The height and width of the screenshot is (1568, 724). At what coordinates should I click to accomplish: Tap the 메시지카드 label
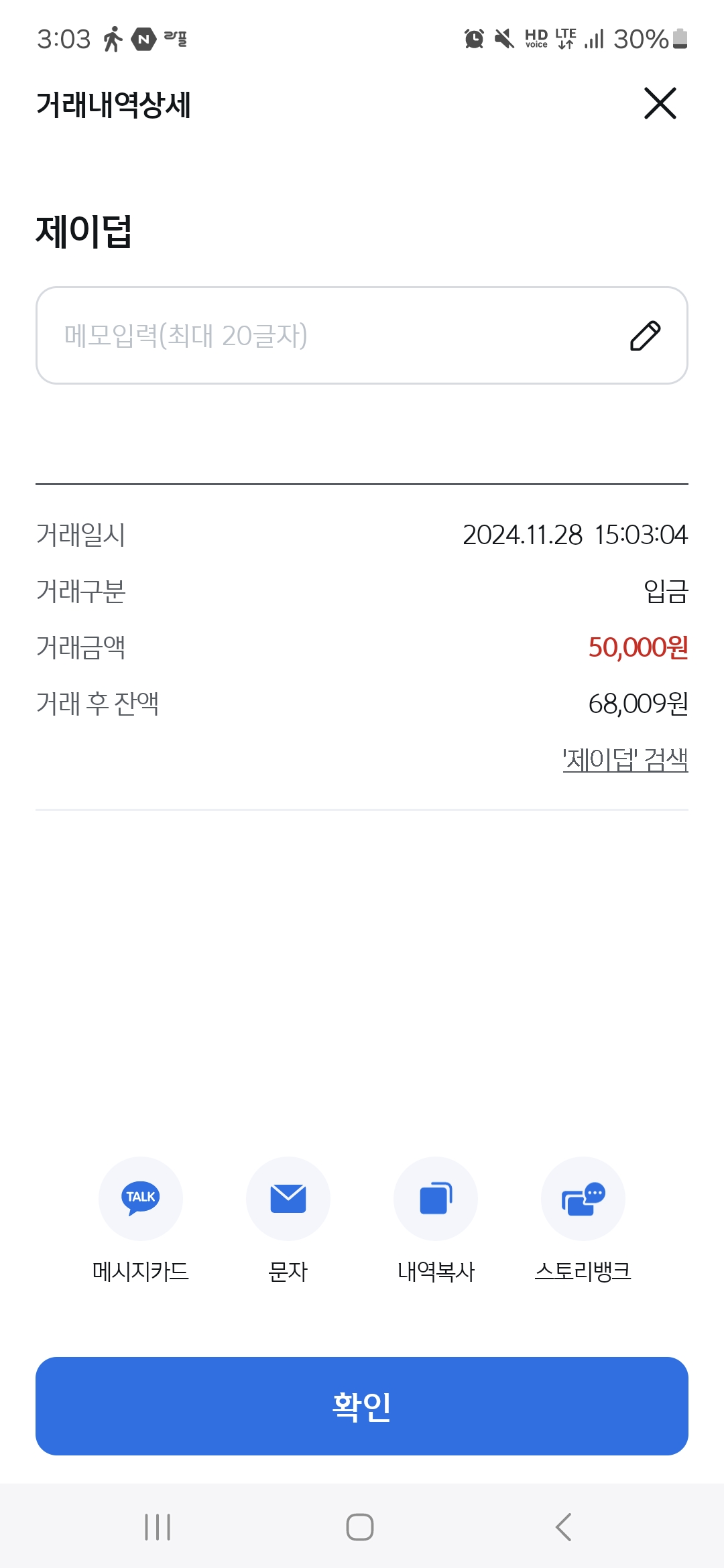(x=141, y=1271)
